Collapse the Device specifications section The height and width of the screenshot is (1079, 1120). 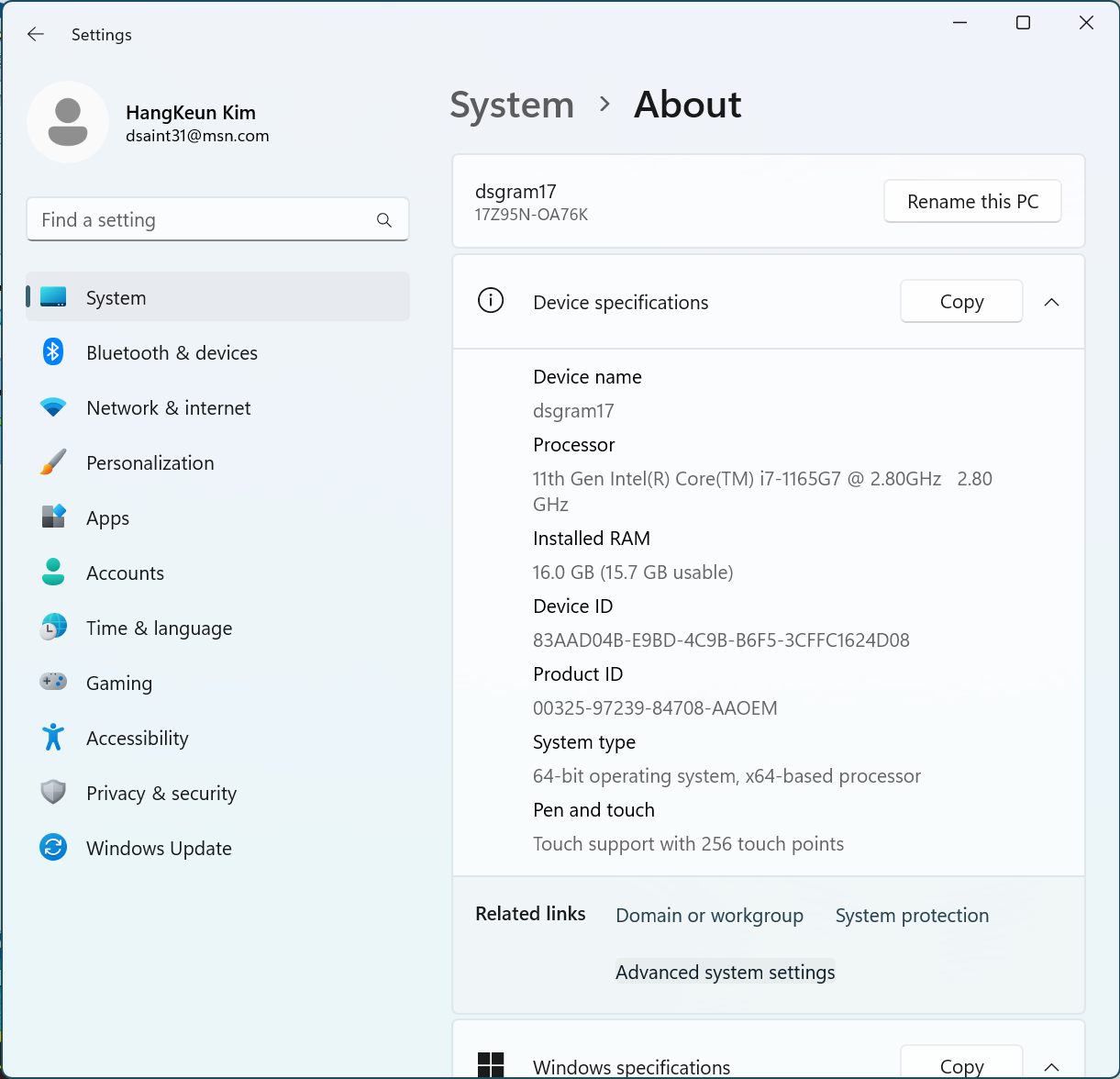point(1052,302)
